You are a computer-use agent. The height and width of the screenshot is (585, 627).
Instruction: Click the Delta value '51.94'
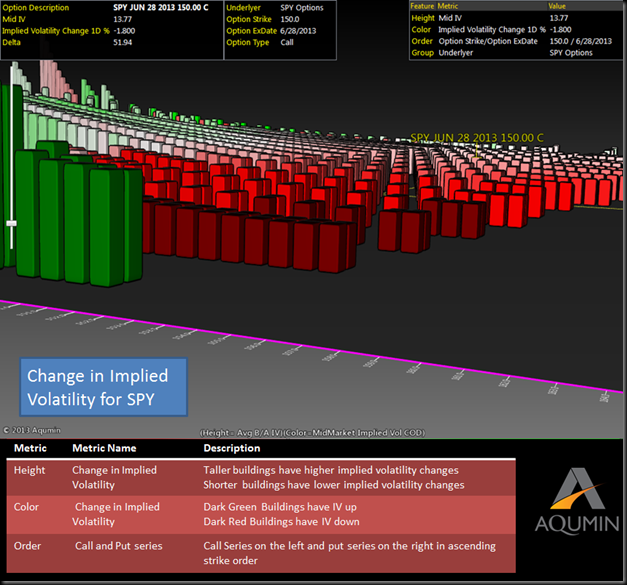click(123, 42)
